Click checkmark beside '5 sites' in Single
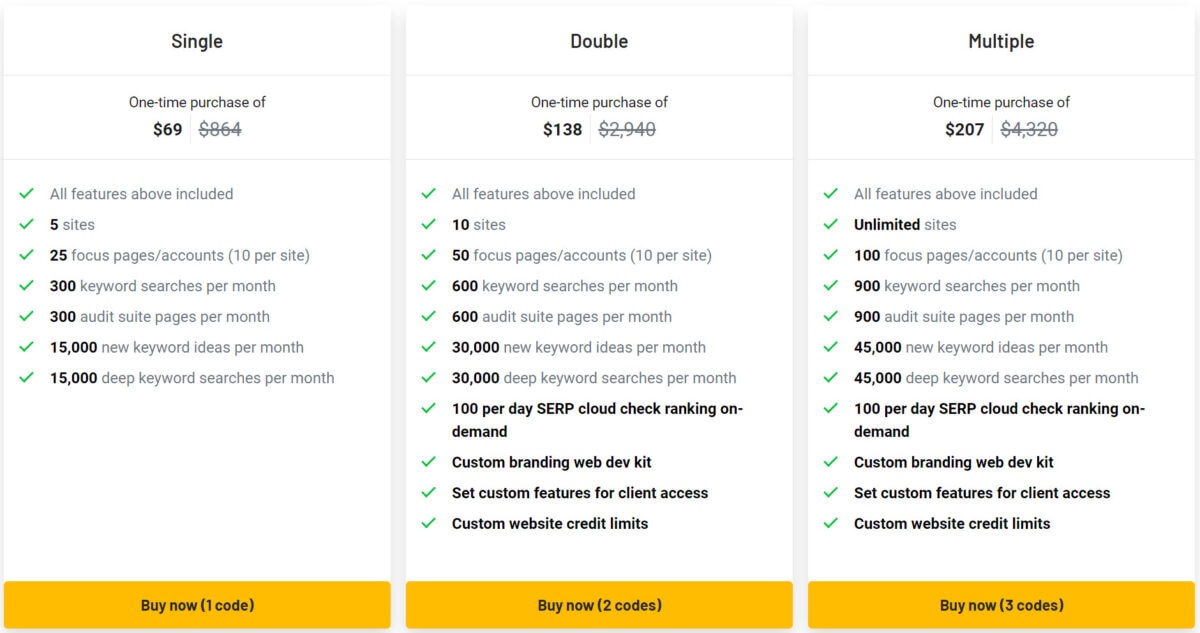The image size is (1200, 633). (x=27, y=224)
